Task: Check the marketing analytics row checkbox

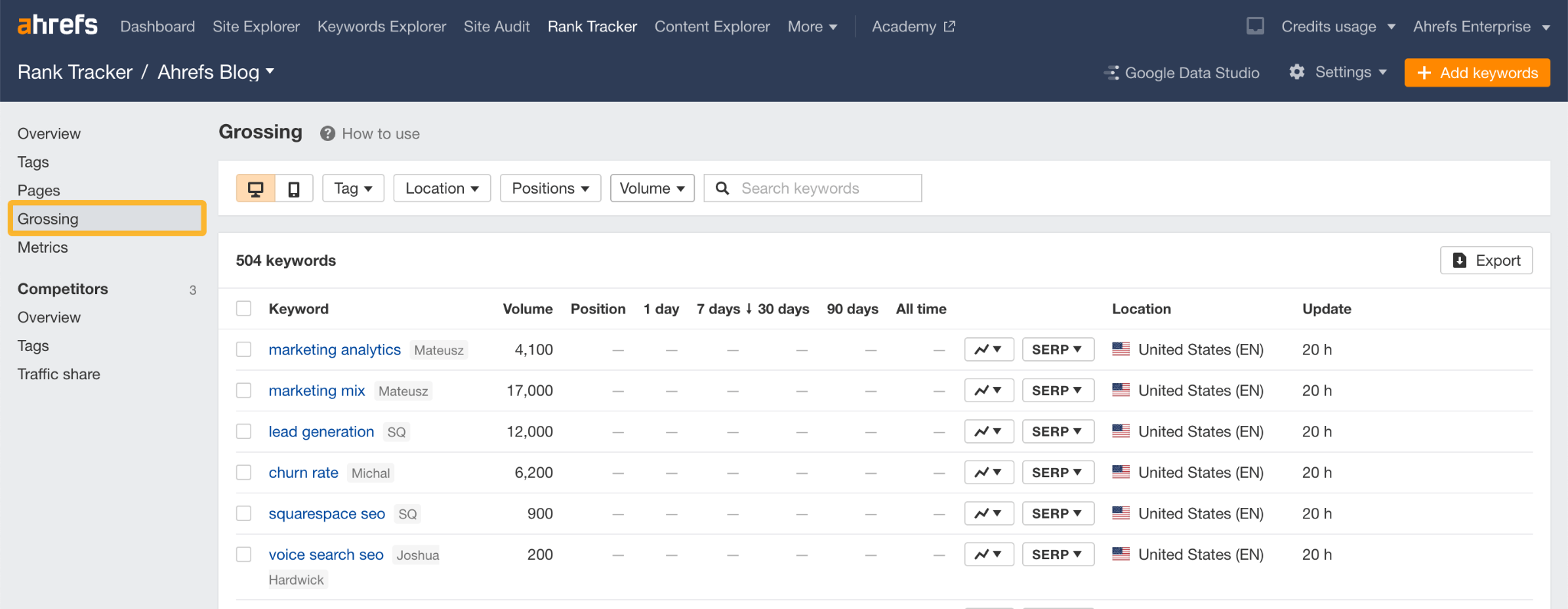Action: [x=243, y=349]
